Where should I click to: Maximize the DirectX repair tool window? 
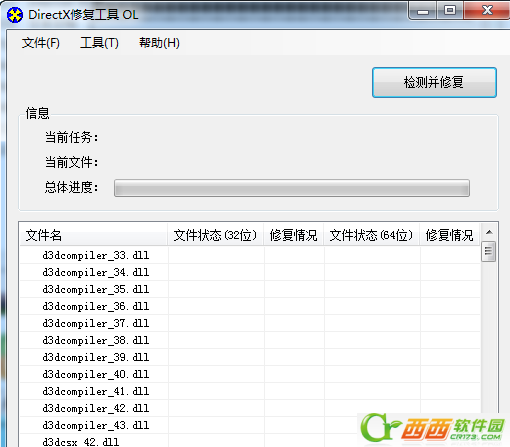pyautogui.click(x=450, y=11)
